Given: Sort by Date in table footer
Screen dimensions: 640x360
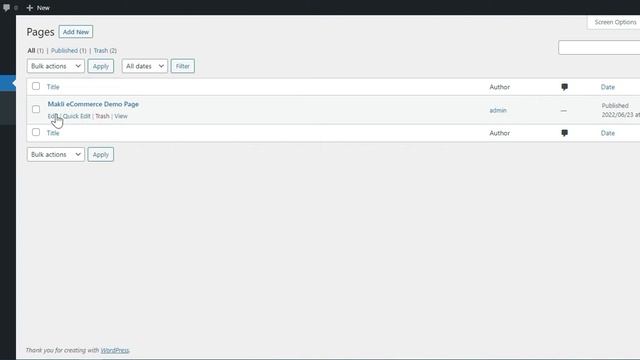Looking at the screenshot, I should pos(608,133).
